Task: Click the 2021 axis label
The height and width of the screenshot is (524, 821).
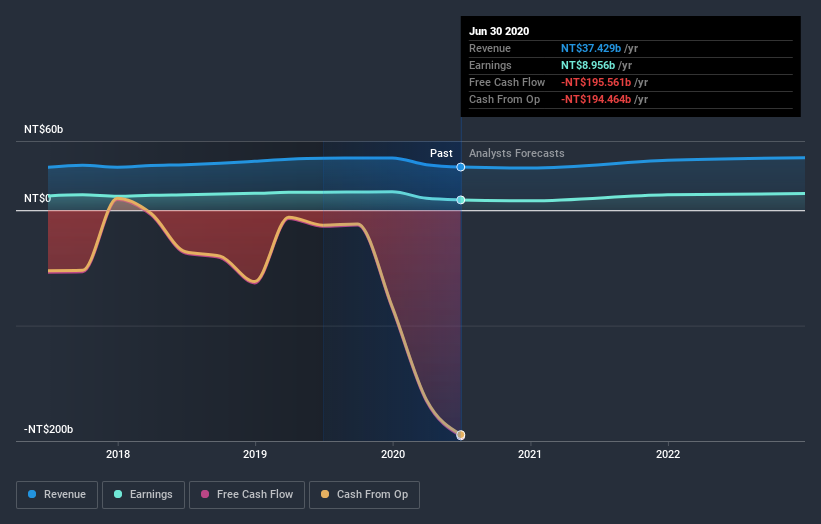Action: [x=530, y=454]
